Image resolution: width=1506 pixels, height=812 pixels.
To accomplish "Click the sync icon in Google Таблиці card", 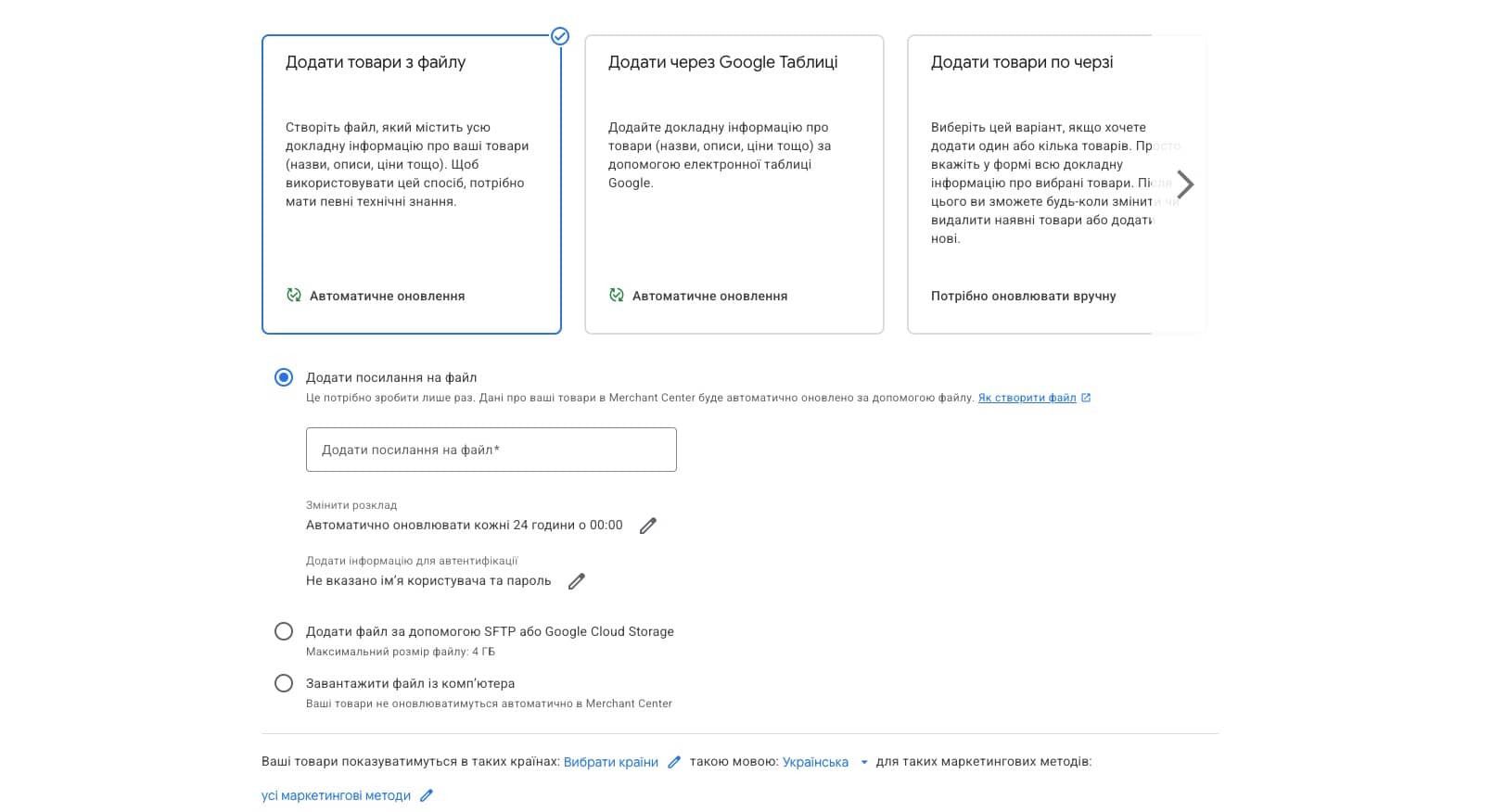I will [x=616, y=295].
